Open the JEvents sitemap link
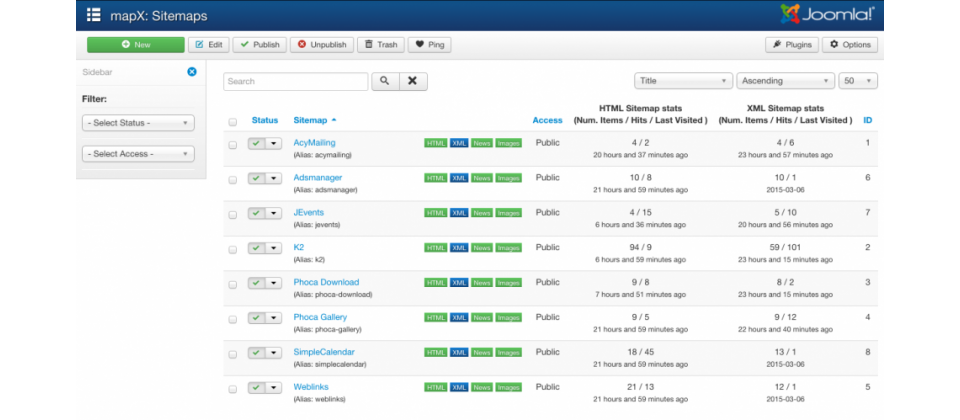The image size is (960, 420). 309,212
